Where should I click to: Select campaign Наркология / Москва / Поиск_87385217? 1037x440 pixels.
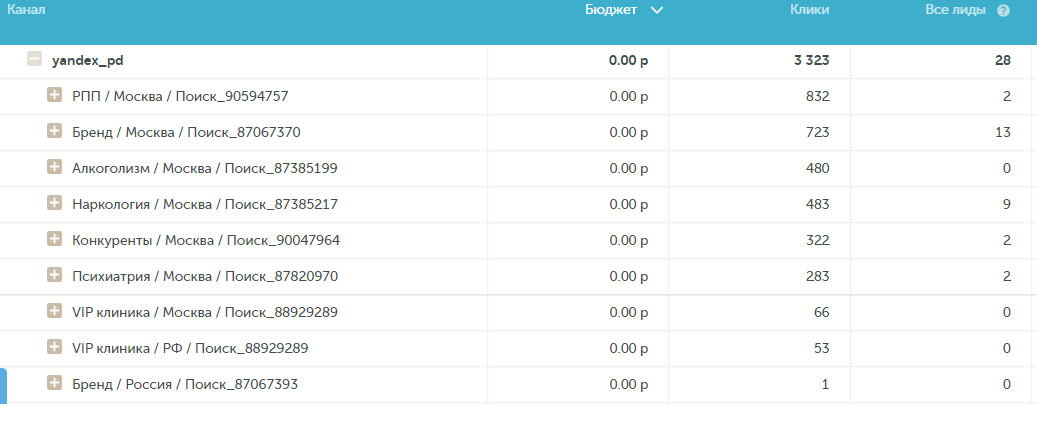205,204
